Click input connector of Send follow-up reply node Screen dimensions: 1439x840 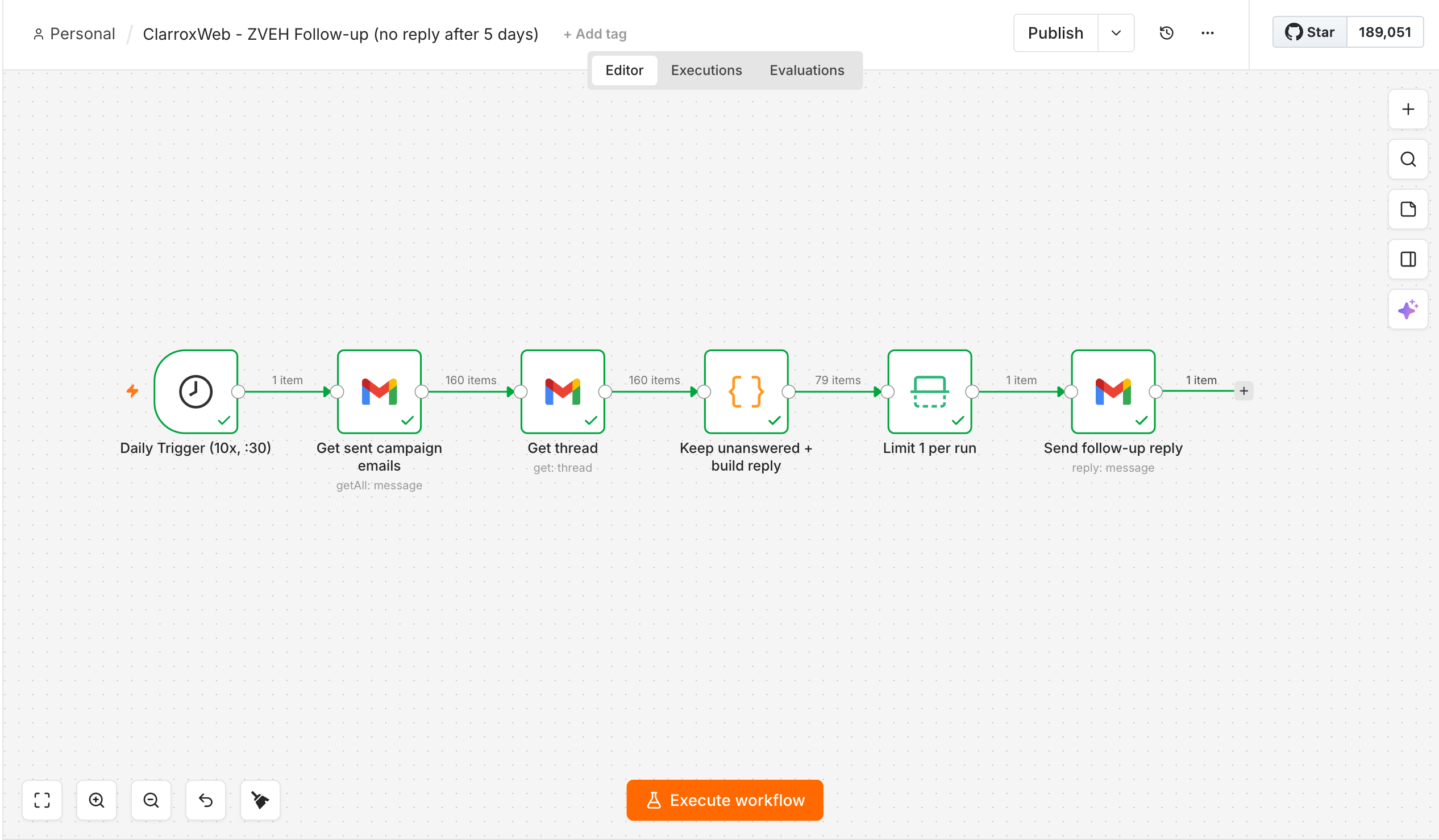[x=1071, y=392]
